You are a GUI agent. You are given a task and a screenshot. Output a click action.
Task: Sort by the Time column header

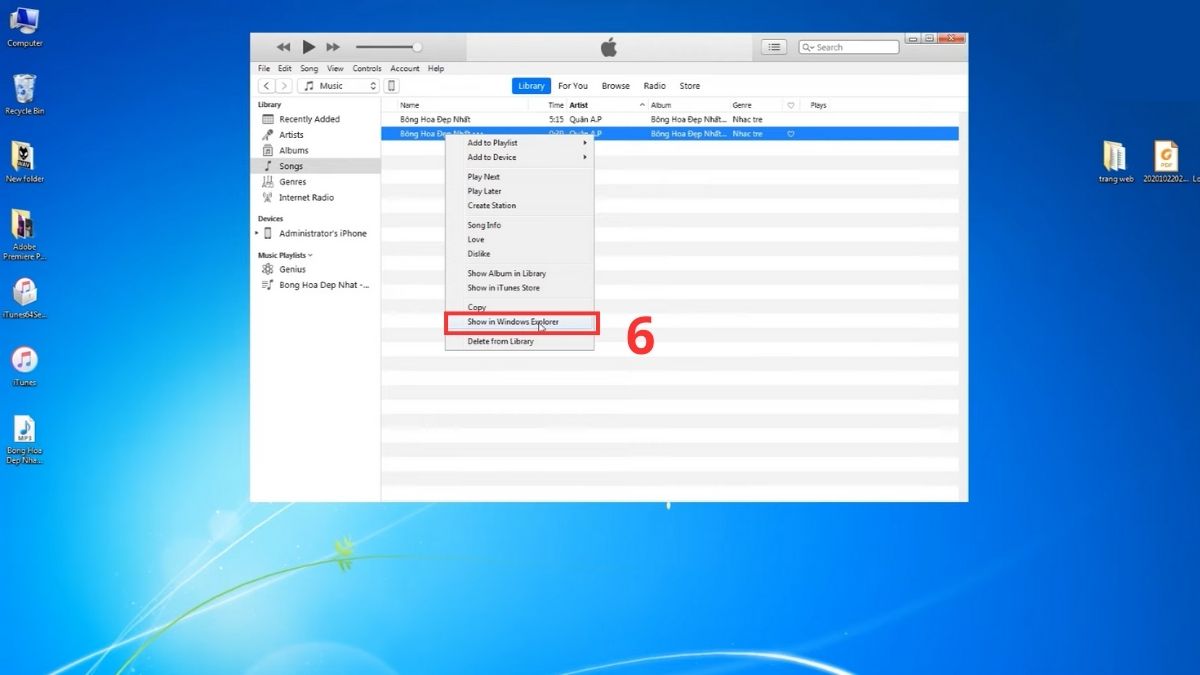point(555,105)
